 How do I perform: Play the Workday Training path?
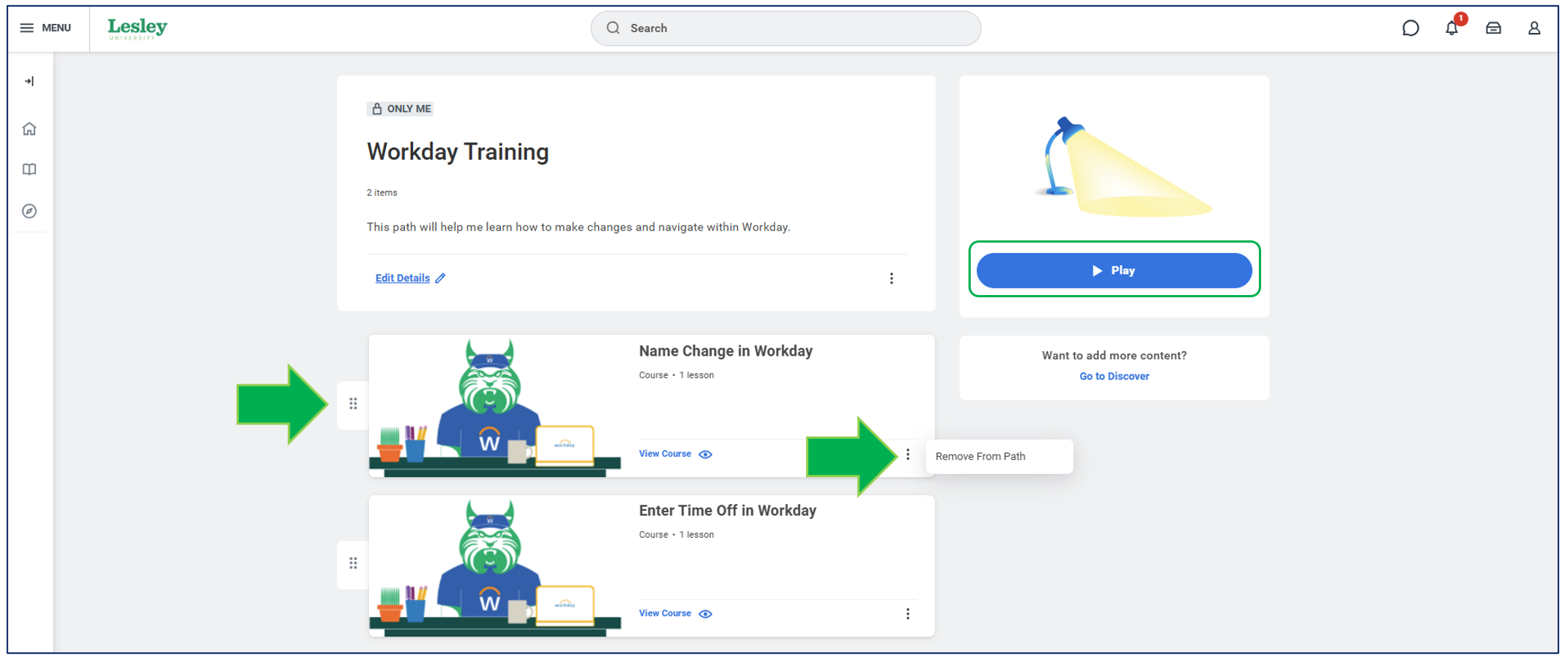(x=1114, y=270)
